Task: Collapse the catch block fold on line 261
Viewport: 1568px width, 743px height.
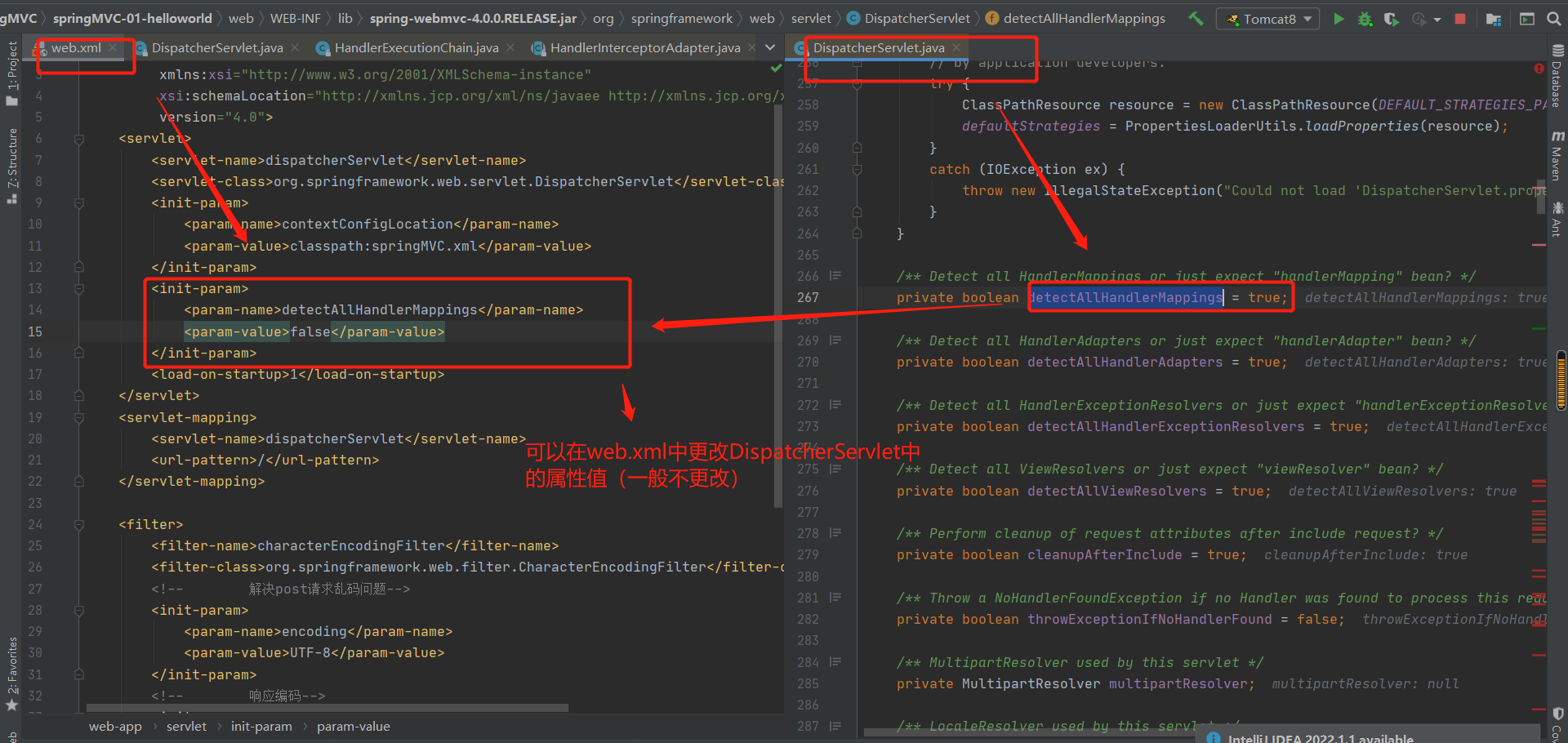Action: (857, 170)
